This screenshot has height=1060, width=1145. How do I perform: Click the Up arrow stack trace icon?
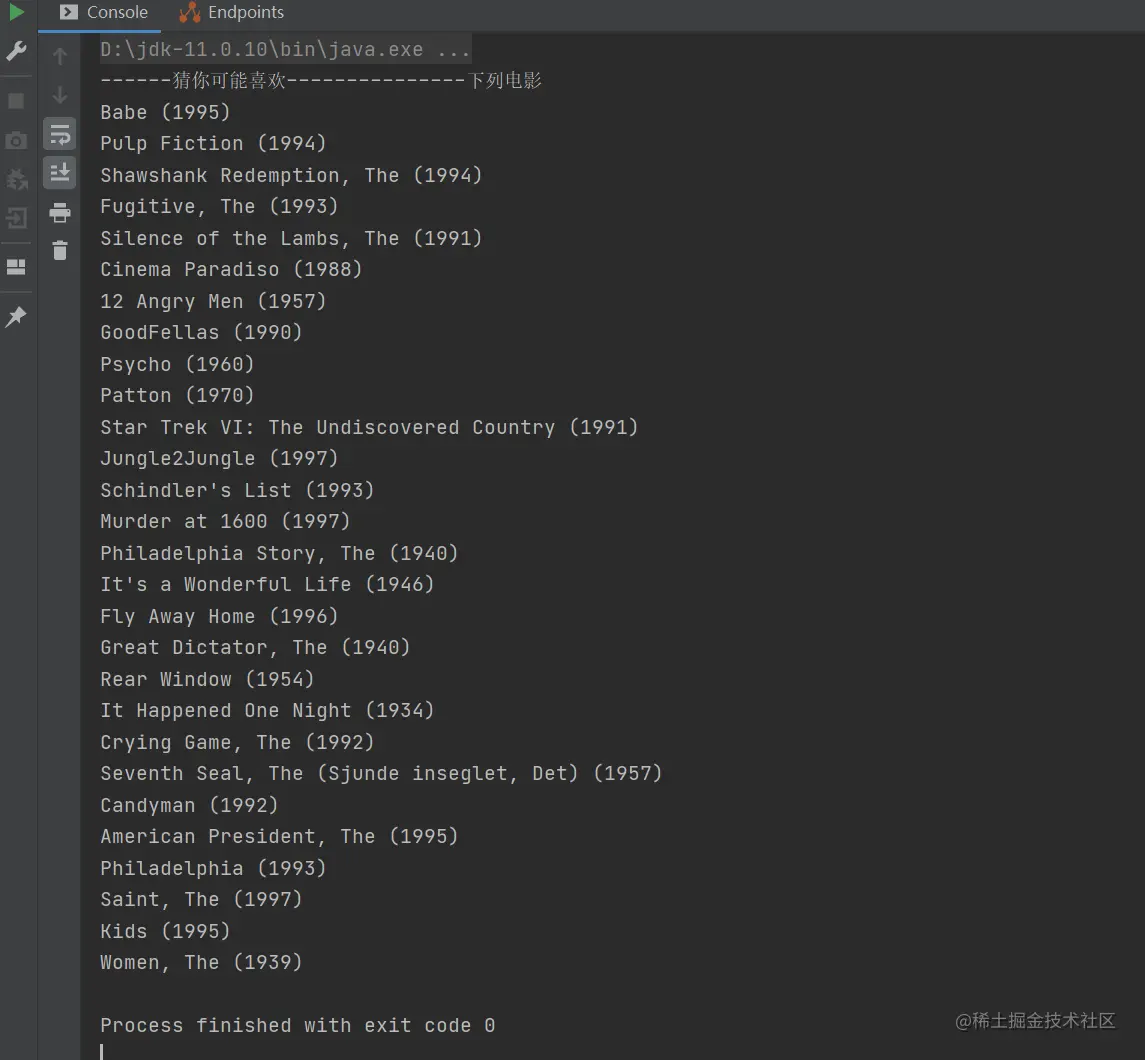[x=60, y=55]
